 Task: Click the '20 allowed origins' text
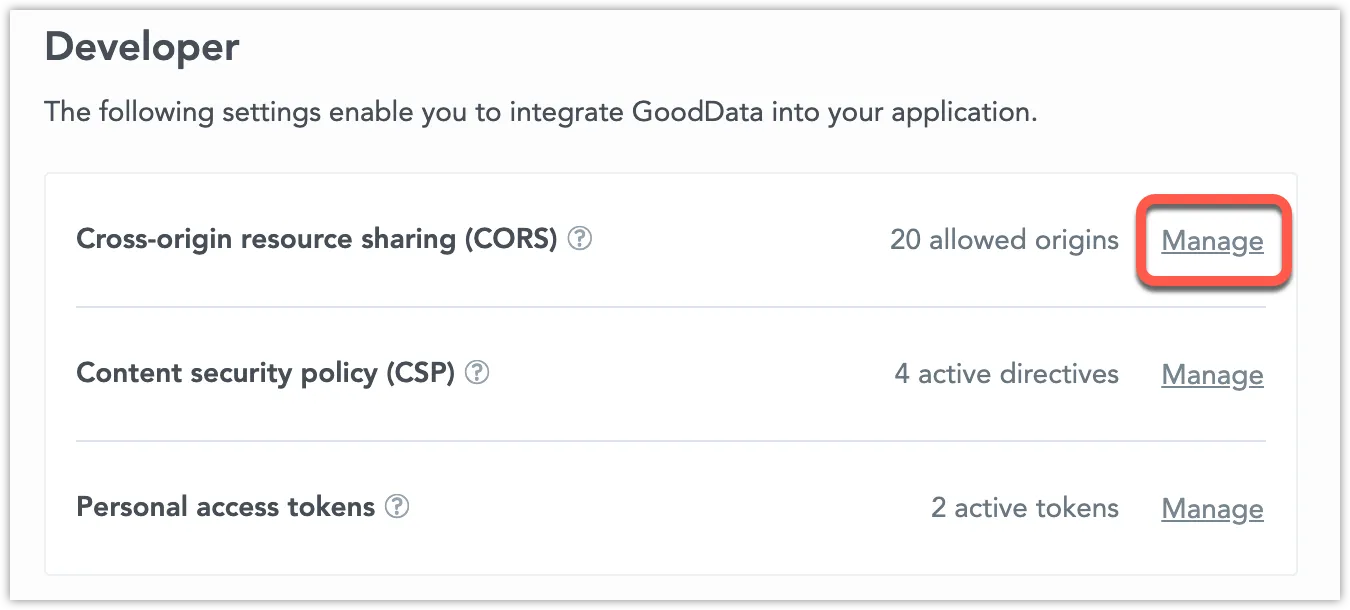click(x=1004, y=239)
